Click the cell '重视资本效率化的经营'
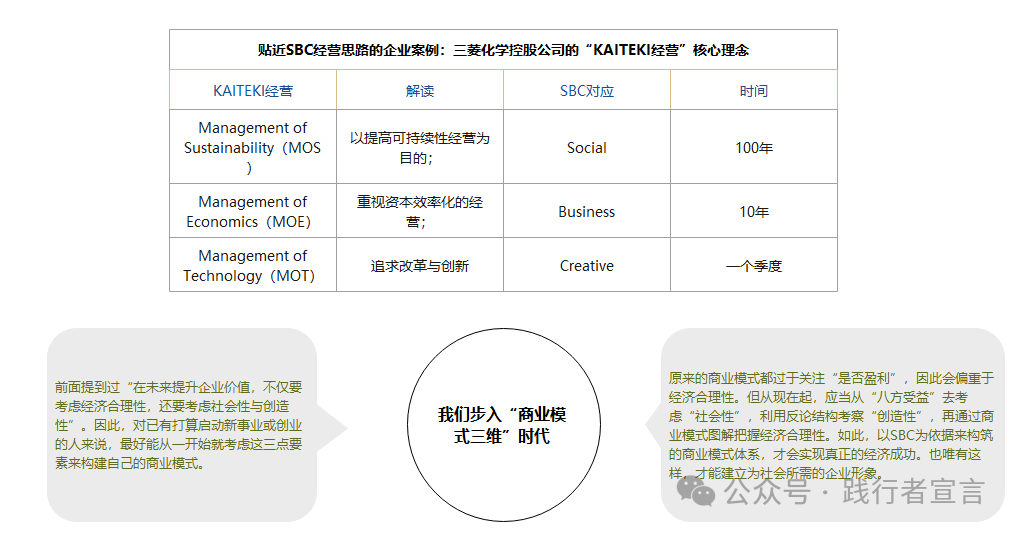This screenshot has height=533, width=1018. 420,211
